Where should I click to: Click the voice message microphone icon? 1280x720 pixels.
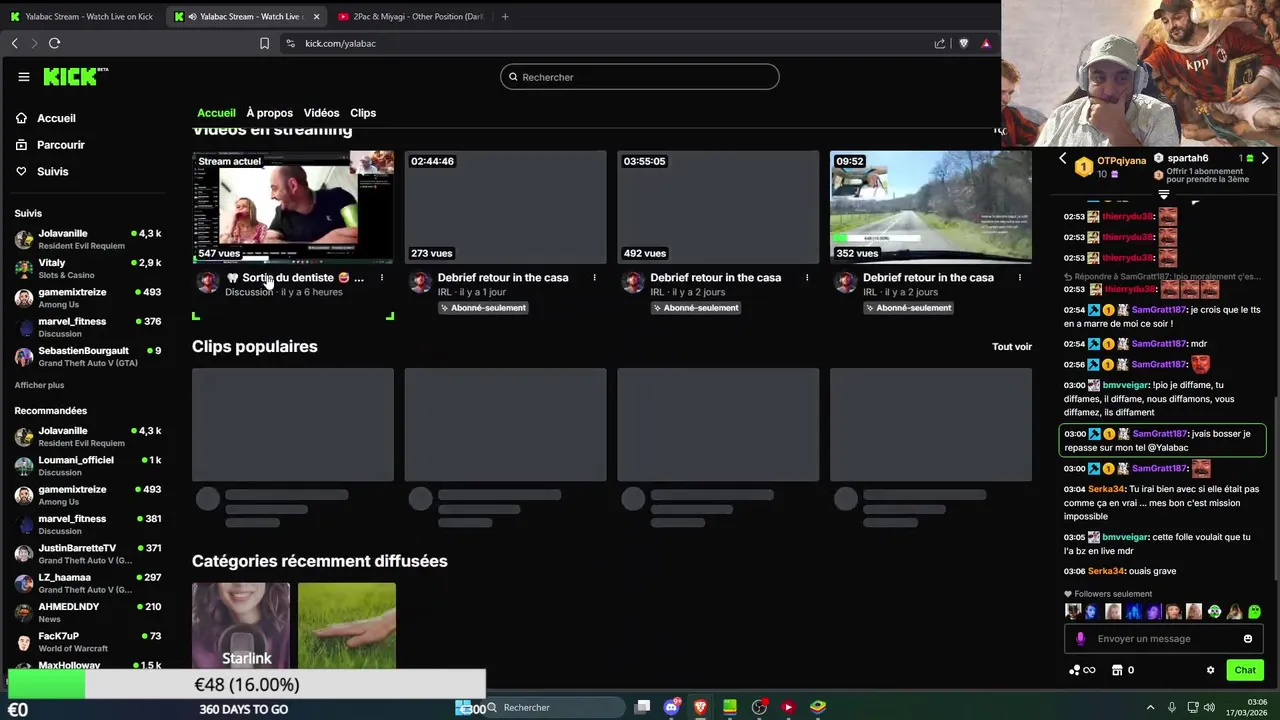(x=1080, y=639)
